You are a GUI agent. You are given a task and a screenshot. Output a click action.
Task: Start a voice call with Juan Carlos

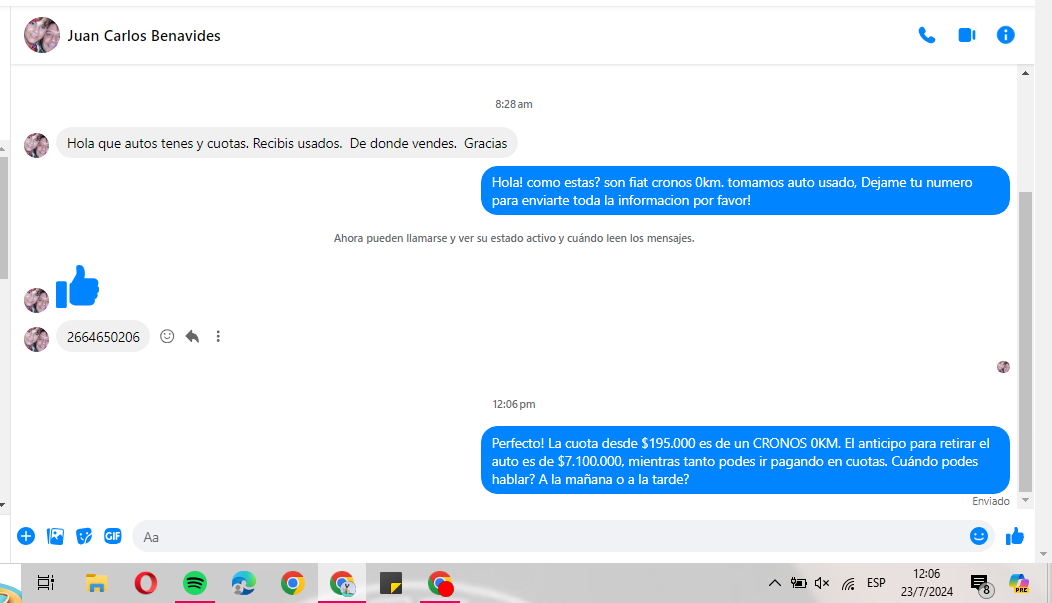click(927, 35)
